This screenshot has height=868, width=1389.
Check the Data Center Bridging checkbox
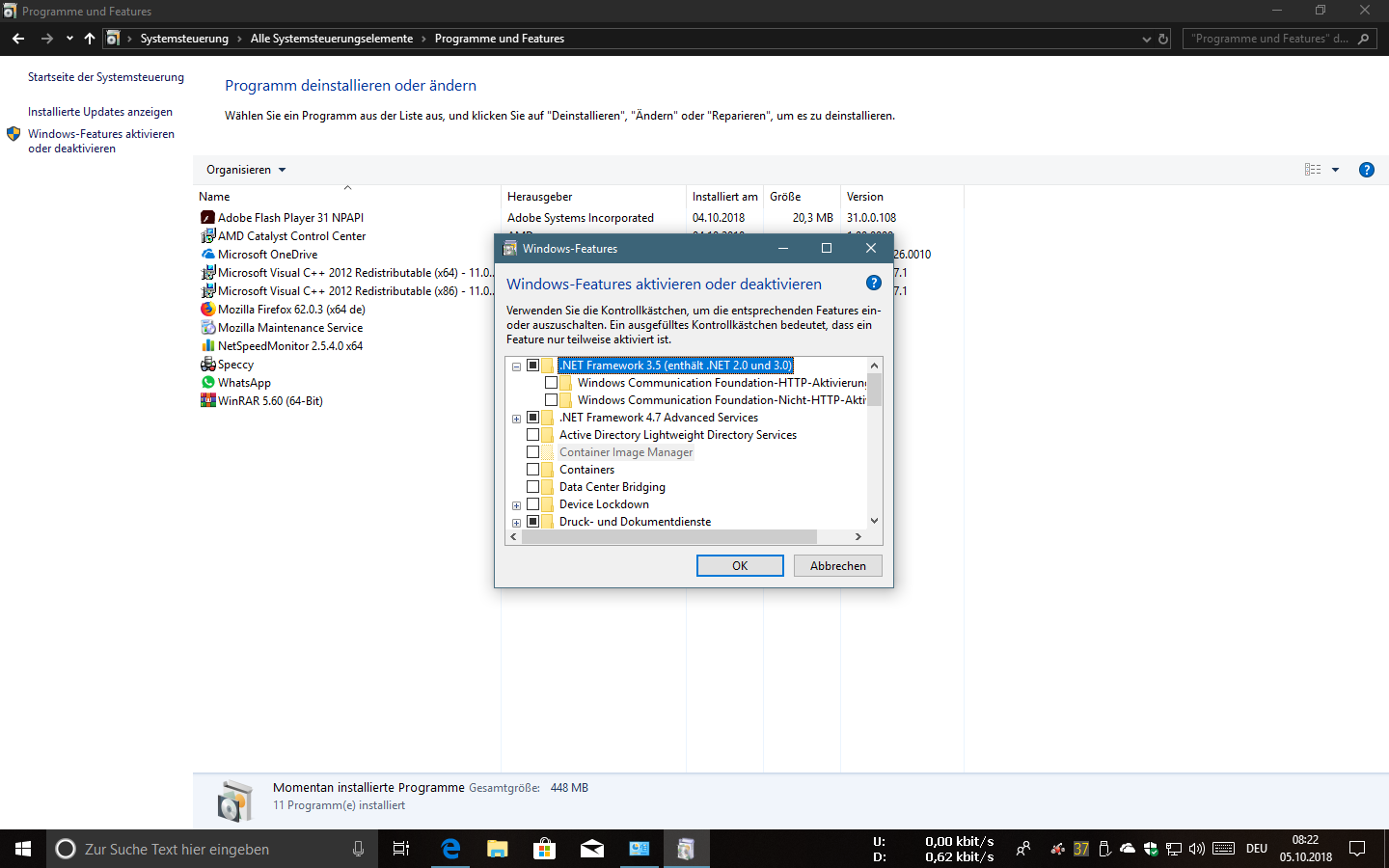tap(532, 487)
